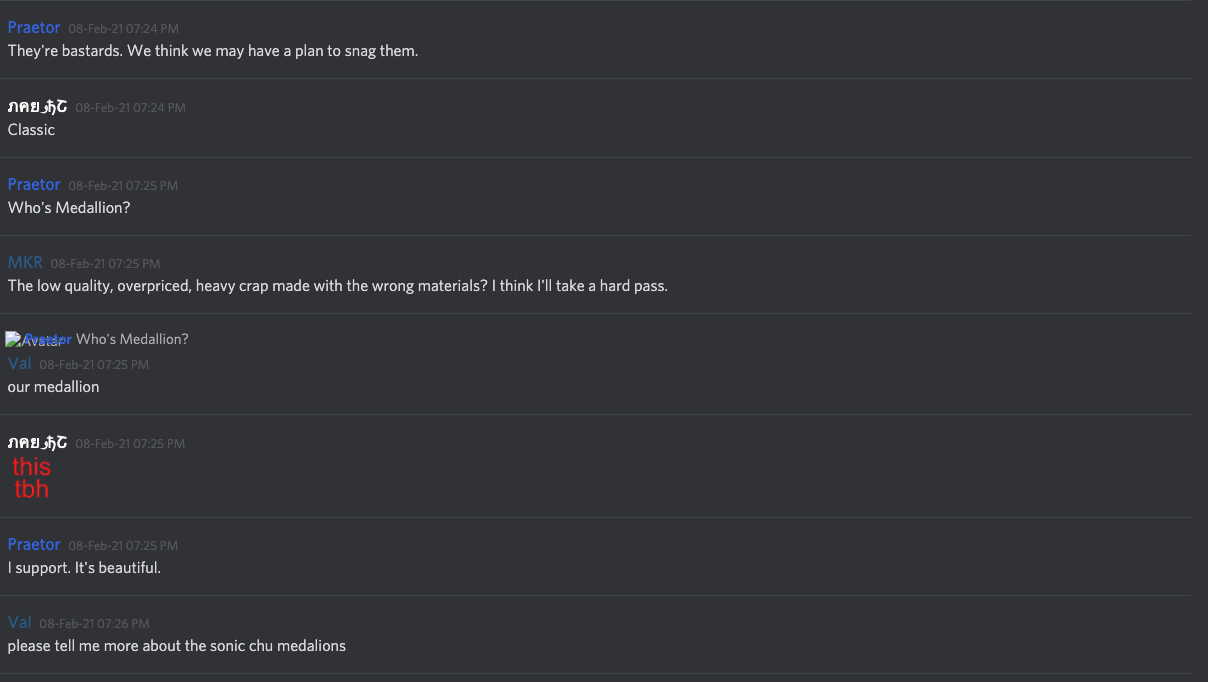Image resolution: width=1208 pixels, height=682 pixels.
Task: Click Praetor's name above the unquoted "Who's Medallion?"
Action: (34, 185)
